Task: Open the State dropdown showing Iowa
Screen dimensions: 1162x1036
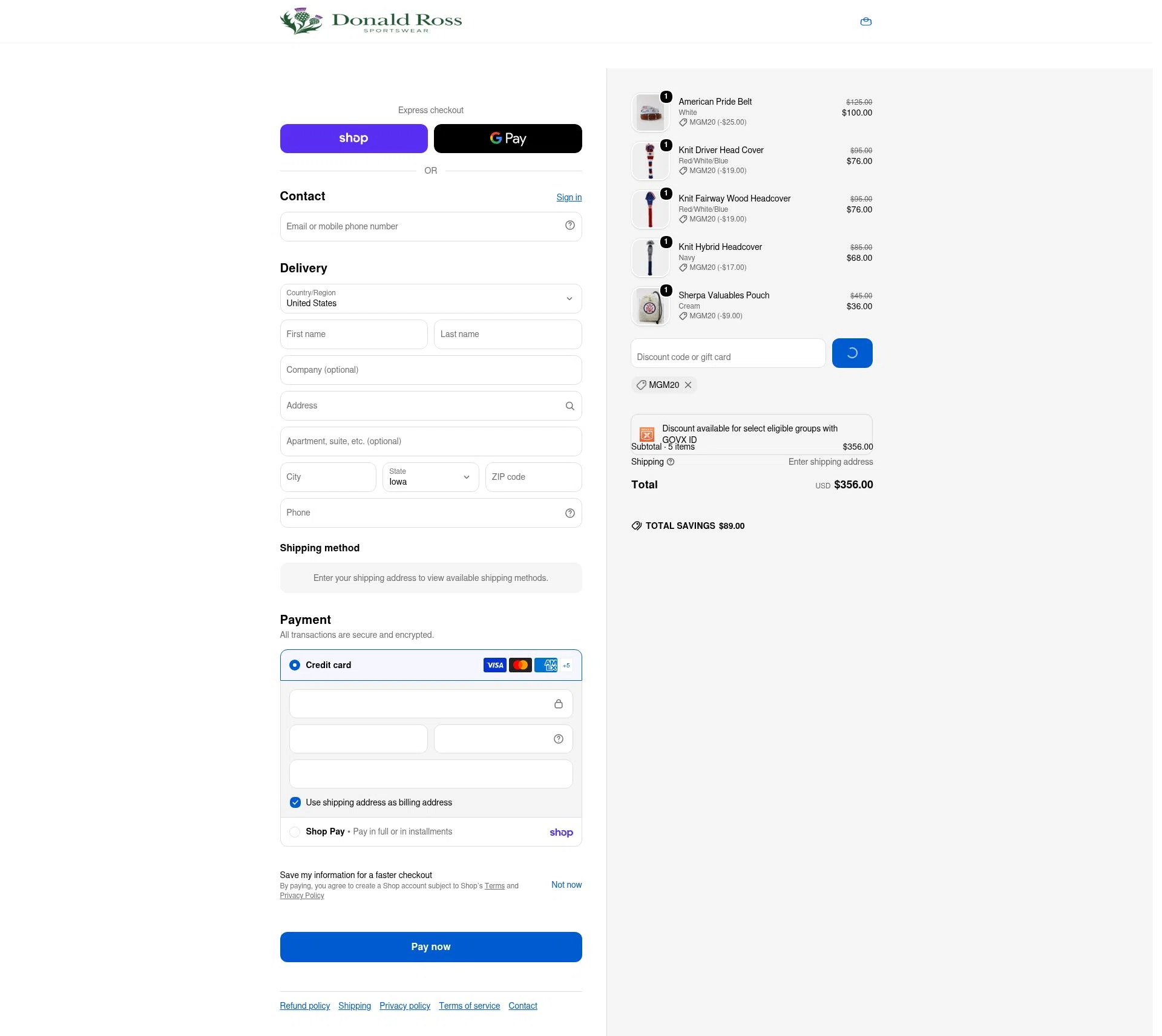Action: tap(431, 477)
